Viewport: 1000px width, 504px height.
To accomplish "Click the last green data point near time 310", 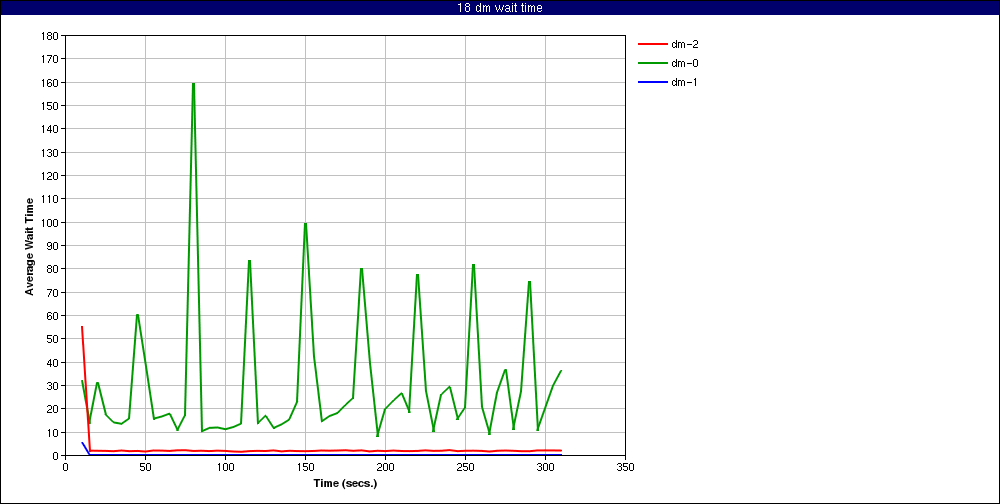I will click(561, 371).
